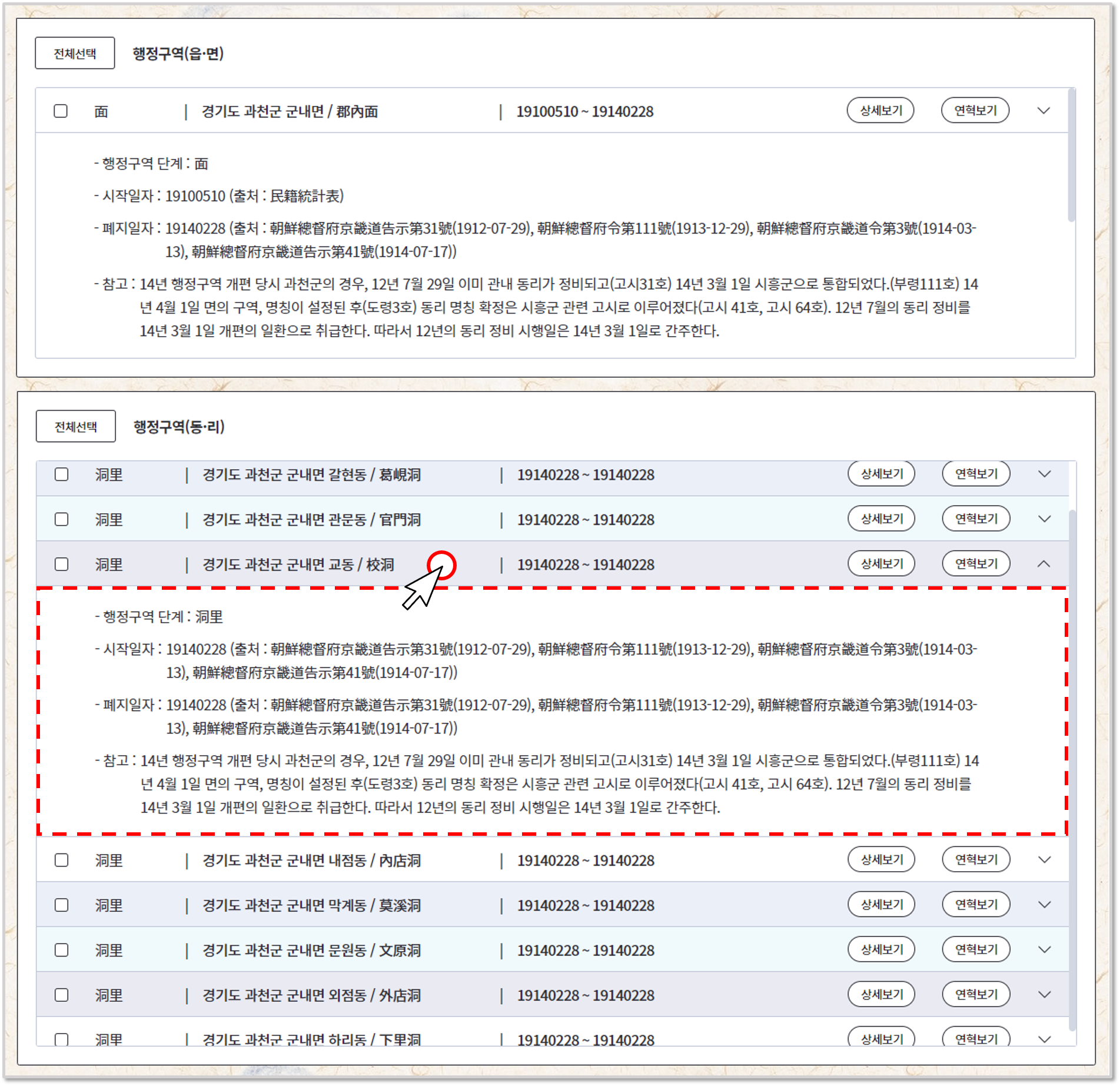Image resolution: width=1120 pixels, height=1086 pixels.
Task: Open 상세보기 for 내점동 row
Action: tap(881, 860)
